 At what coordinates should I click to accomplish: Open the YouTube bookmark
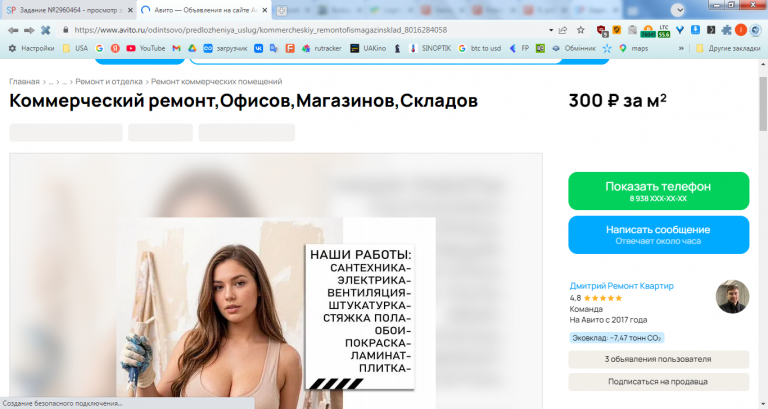pos(145,48)
